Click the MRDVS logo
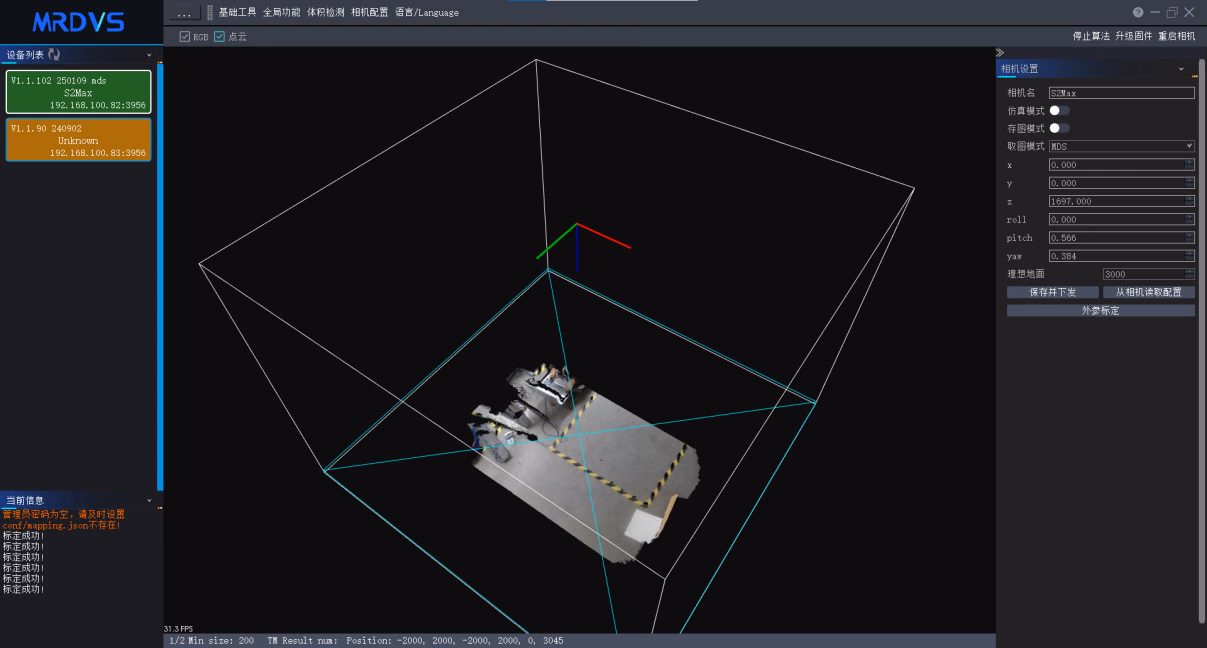Image resolution: width=1207 pixels, height=648 pixels. (79, 21)
